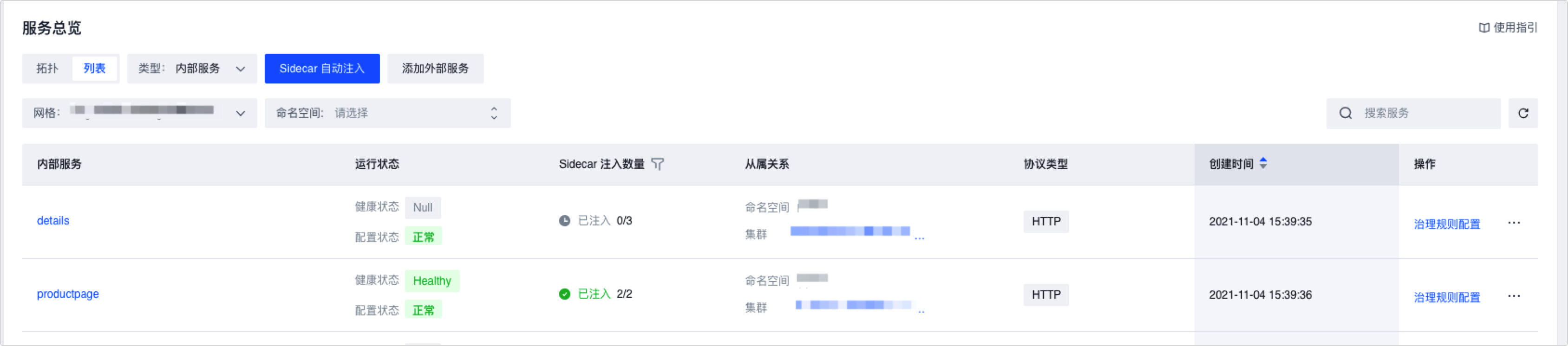Viewport: 1568px width, 346px height.
Task: Focus the 搜索服务 search field
Action: click(x=1424, y=113)
